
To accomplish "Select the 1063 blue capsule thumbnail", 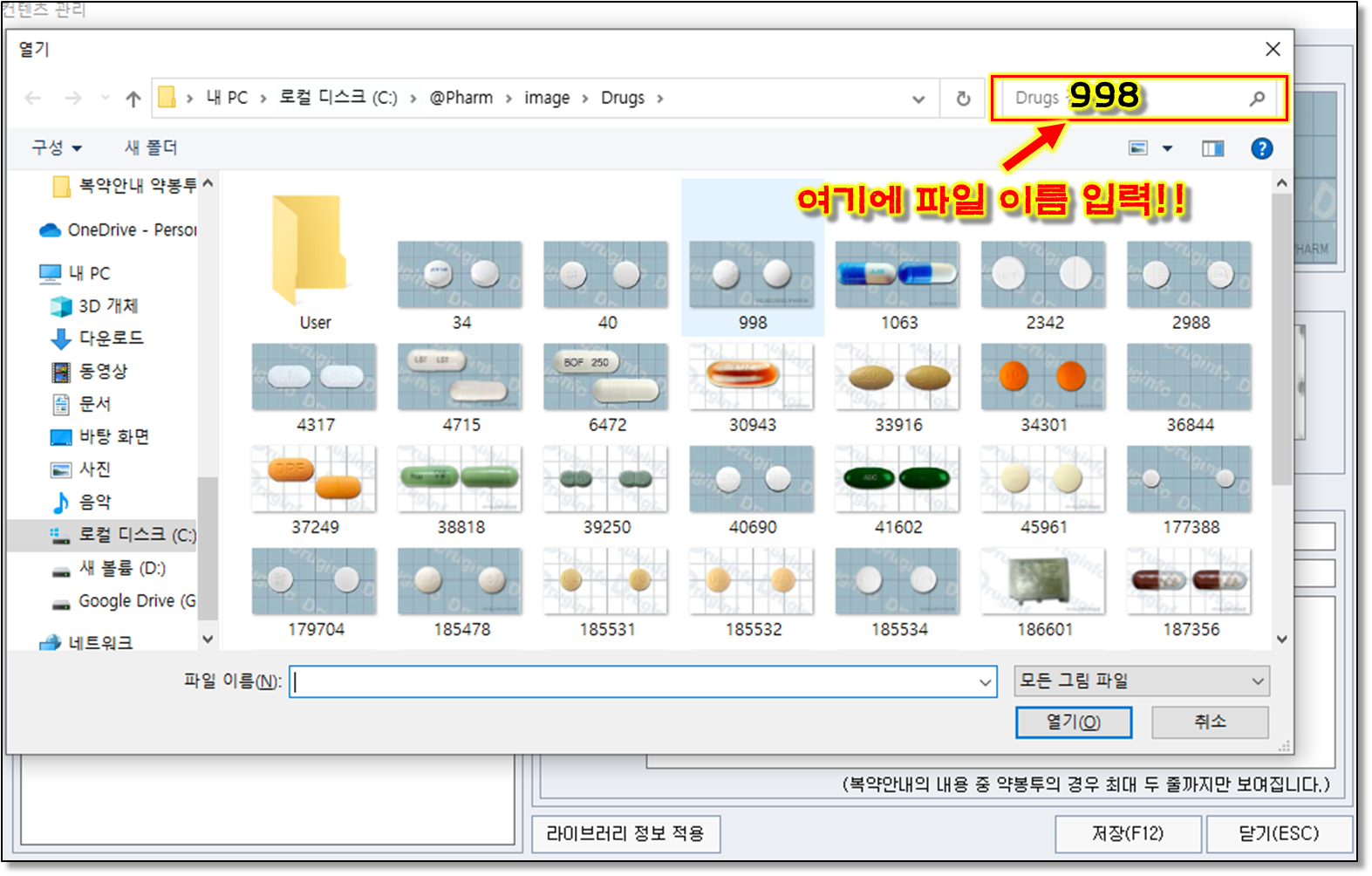I will (898, 276).
